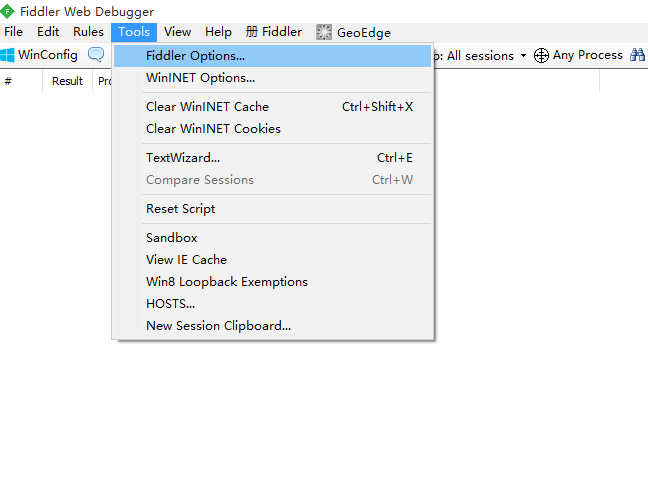Open the Rules menu

[x=88, y=32]
